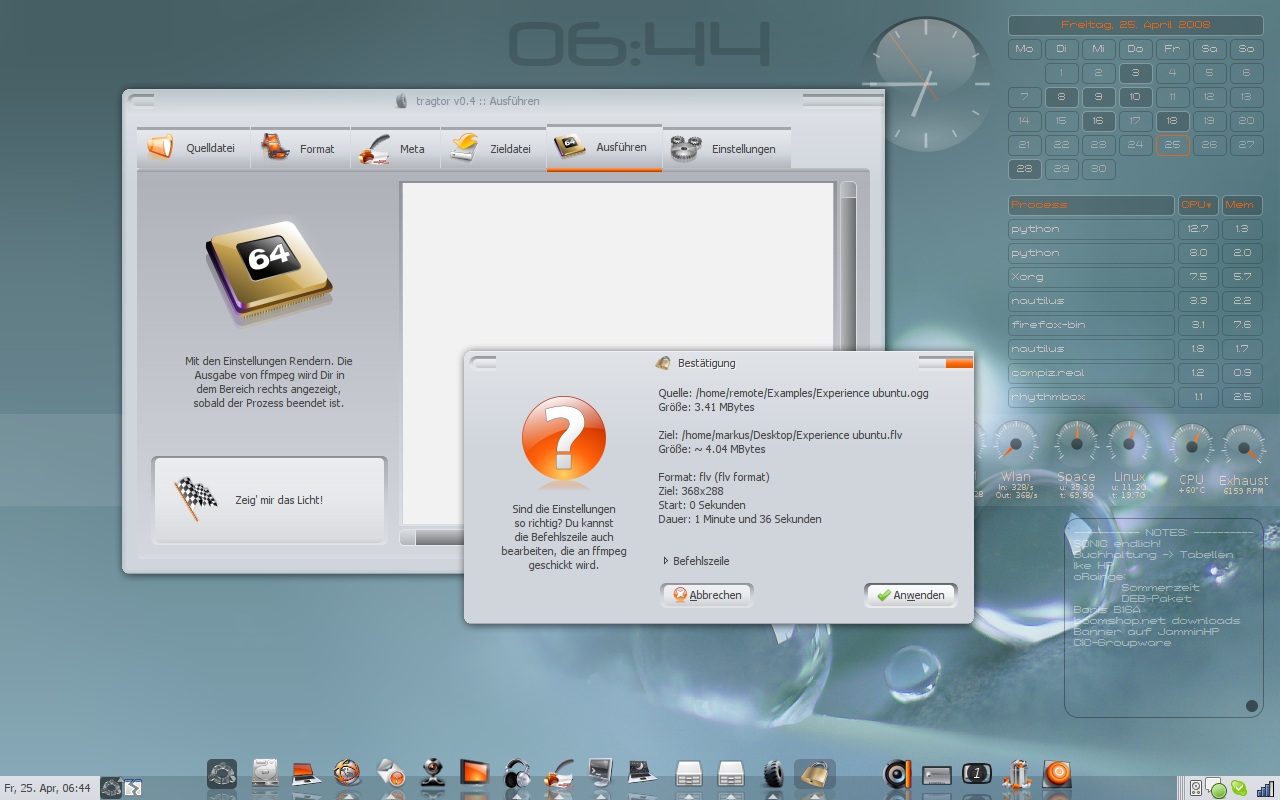Click the network signal bars tray icon
Screen dimensions: 1280x800
click(1265, 788)
